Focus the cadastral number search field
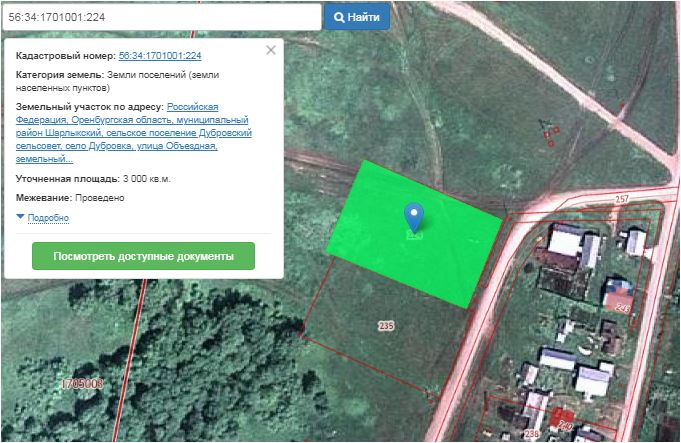Image resolution: width=681 pixels, height=443 pixels. pyautogui.click(x=160, y=17)
